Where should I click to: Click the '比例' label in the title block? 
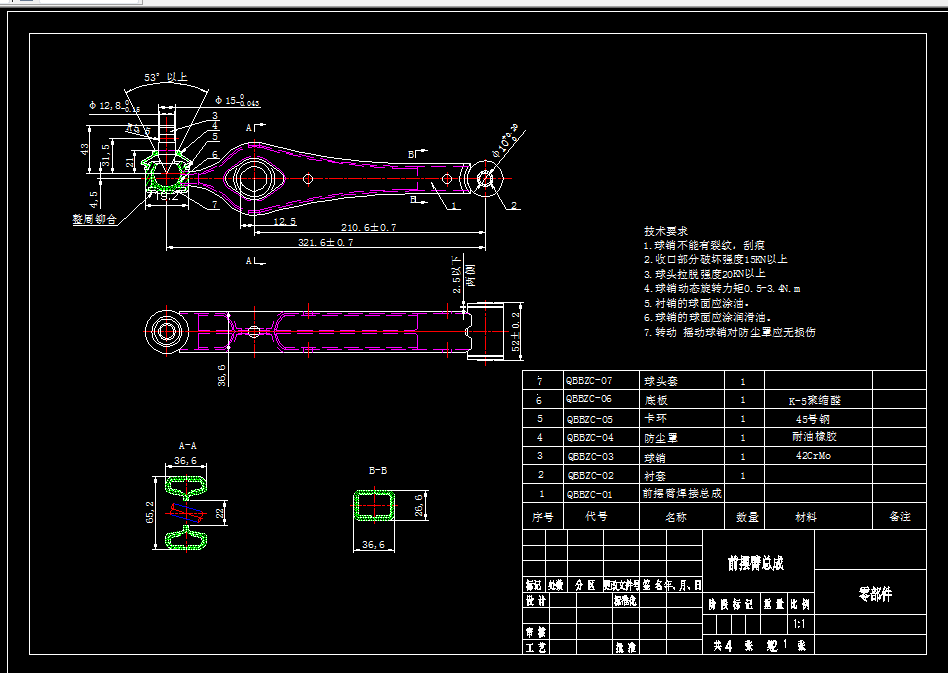[x=799, y=604]
